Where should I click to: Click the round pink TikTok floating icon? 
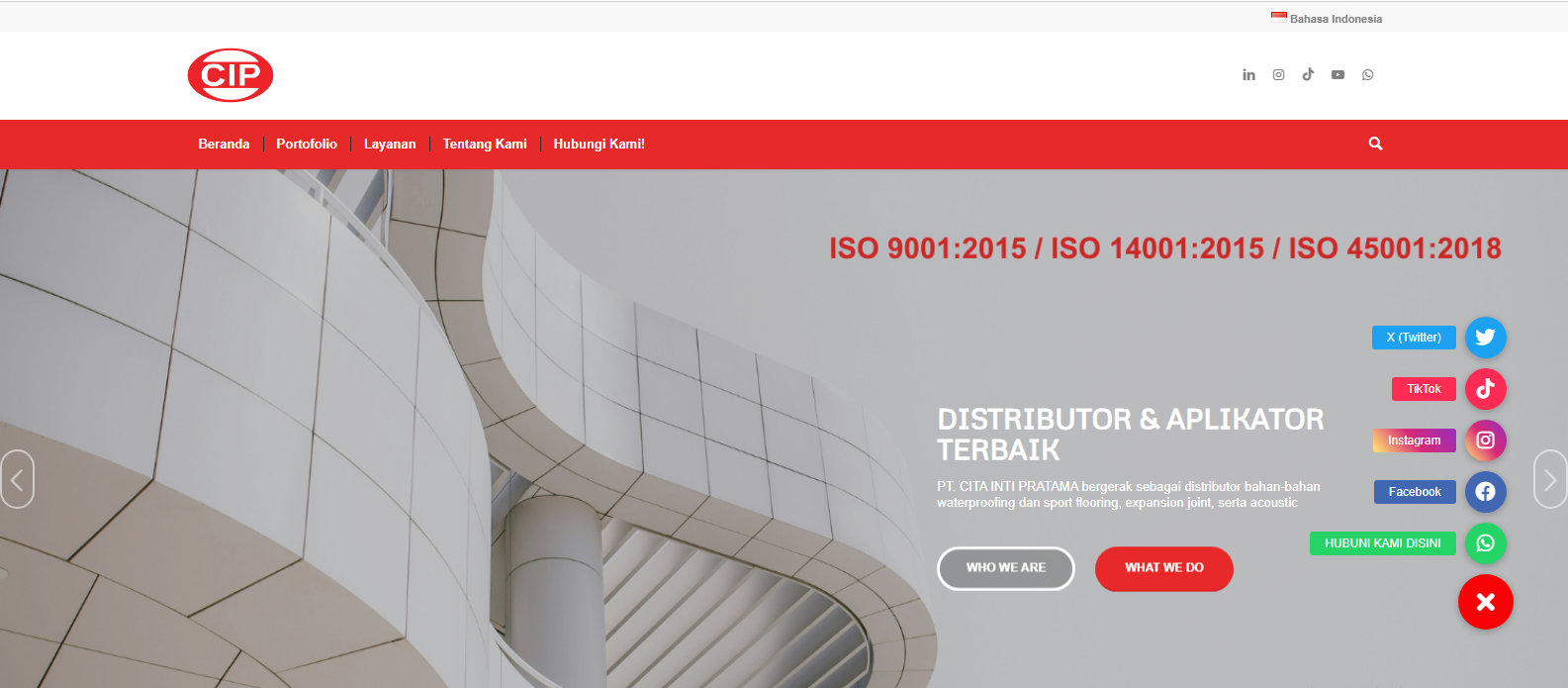click(1485, 389)
